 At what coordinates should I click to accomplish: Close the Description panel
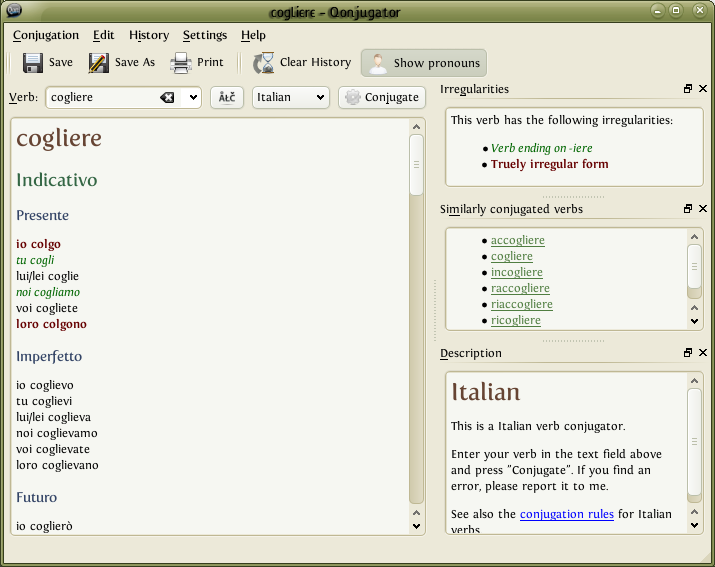[703, 353]
